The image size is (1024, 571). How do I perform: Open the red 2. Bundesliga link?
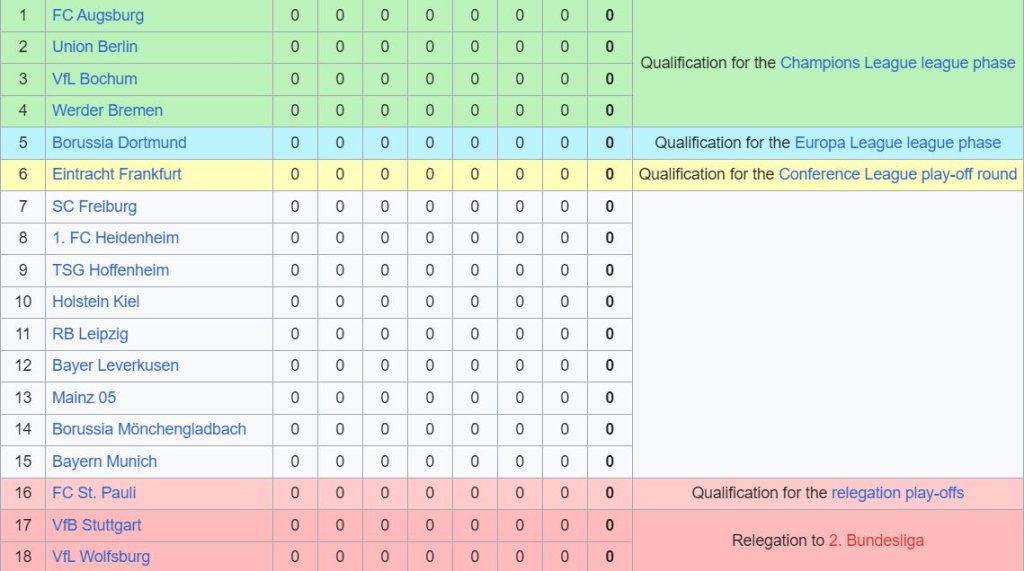click(876, 541)
